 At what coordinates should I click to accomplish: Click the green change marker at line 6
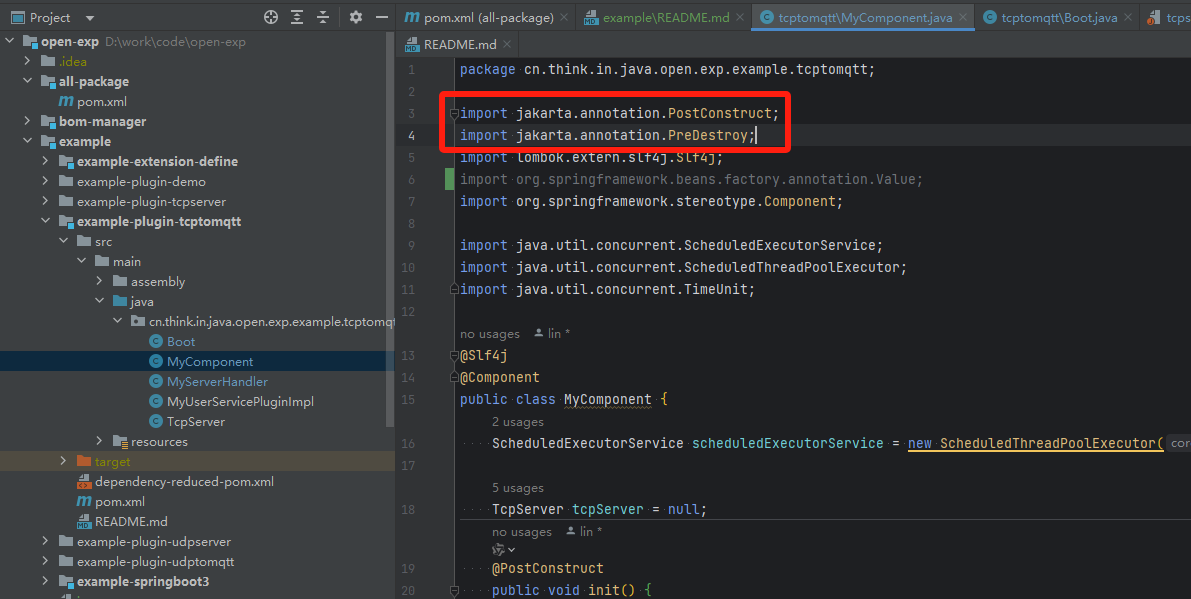pyautogui.click(x=450, y=180)
